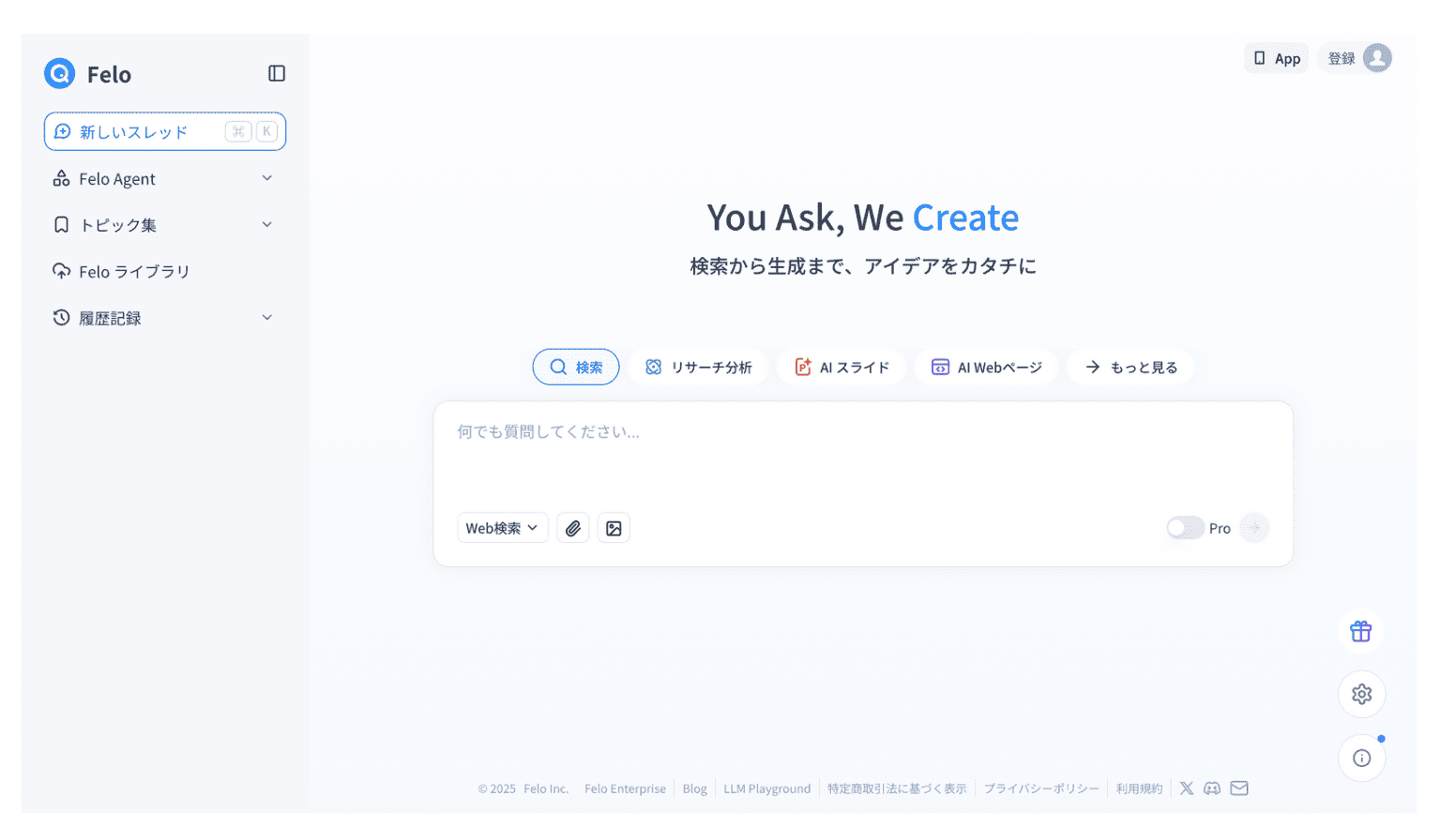The height and width of the screenshot is (827, 1456).
Task: Open 特定商取引法に基づく表示 link
Action: 897,789
